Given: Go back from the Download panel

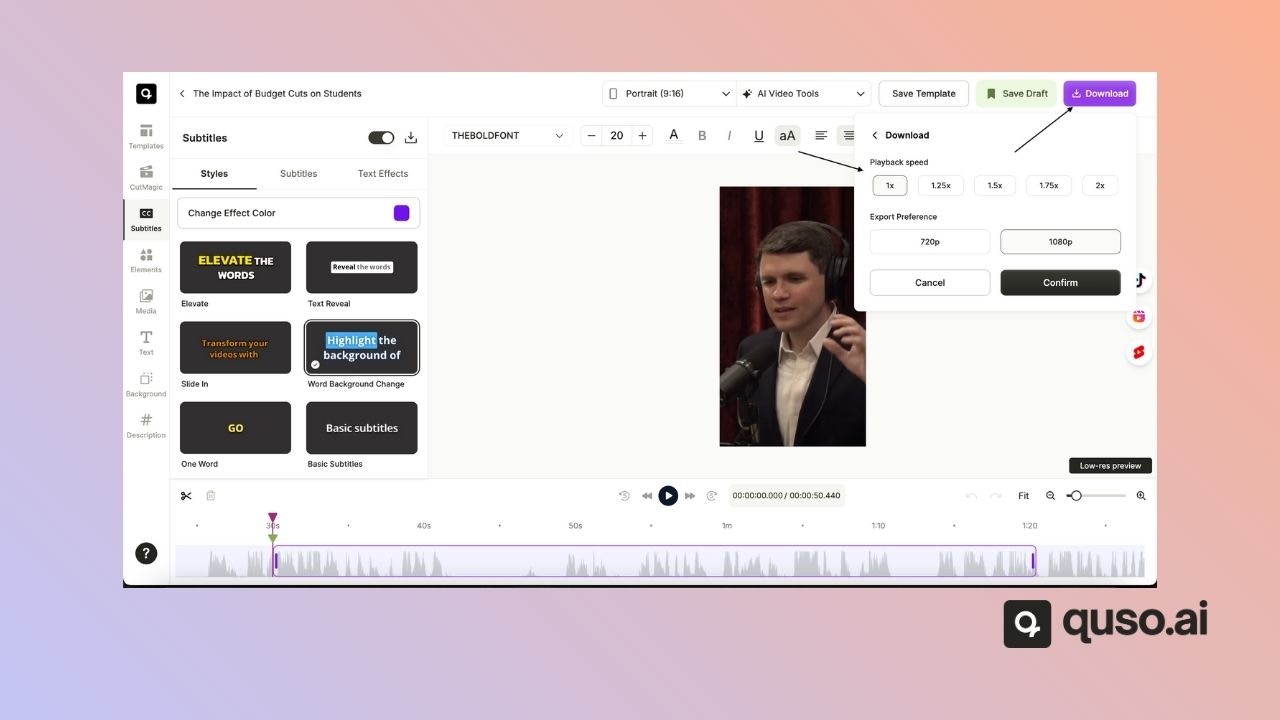Looking at the screenshot, I should tap(875, 135).
